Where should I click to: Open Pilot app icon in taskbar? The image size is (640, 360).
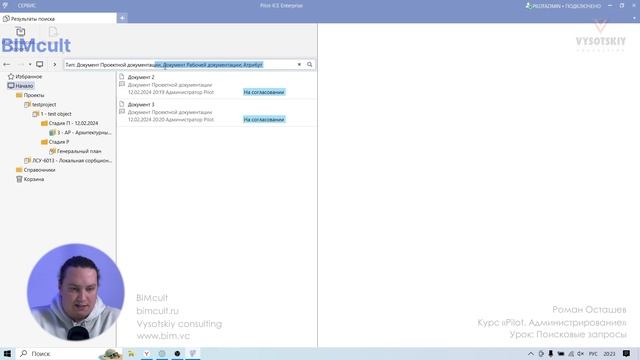(x=193, y=353)
